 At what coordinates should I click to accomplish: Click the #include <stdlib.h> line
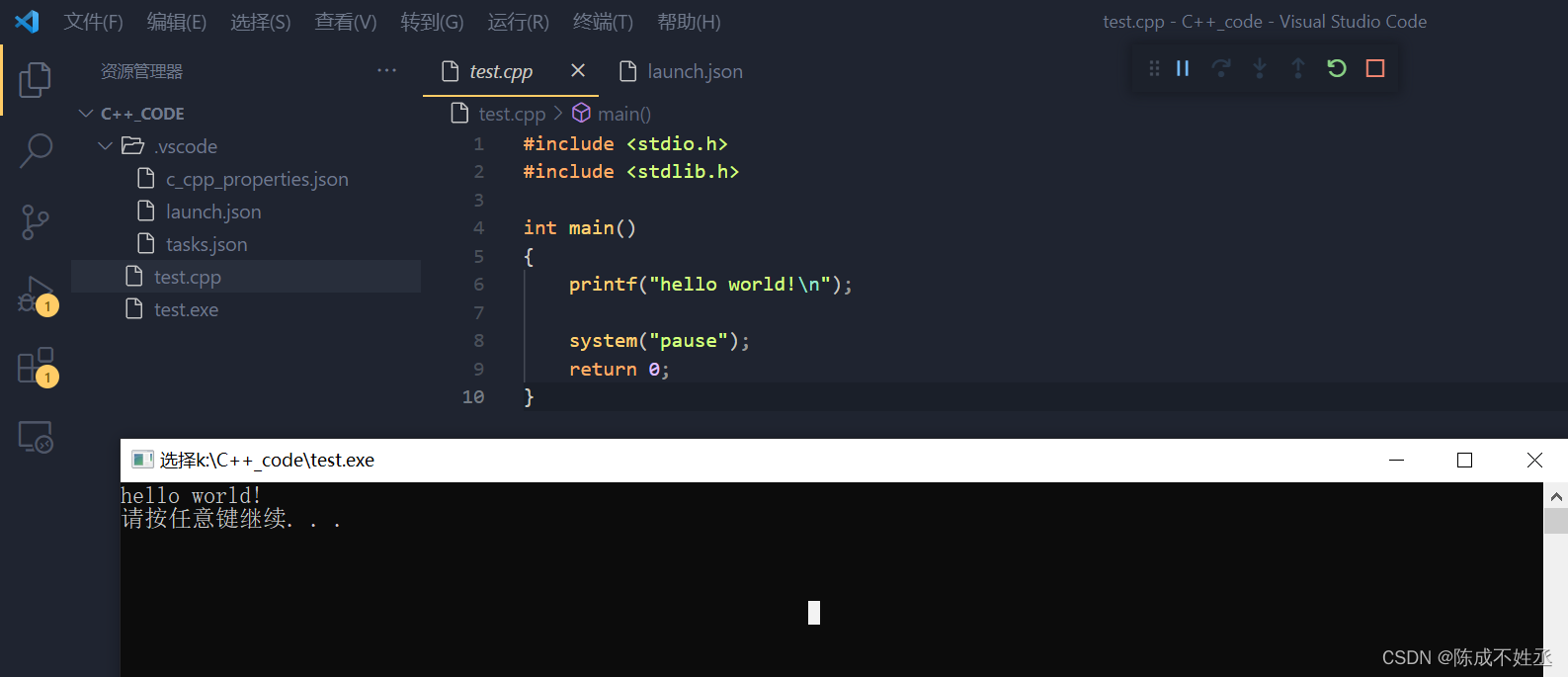(x=631, y=172)
